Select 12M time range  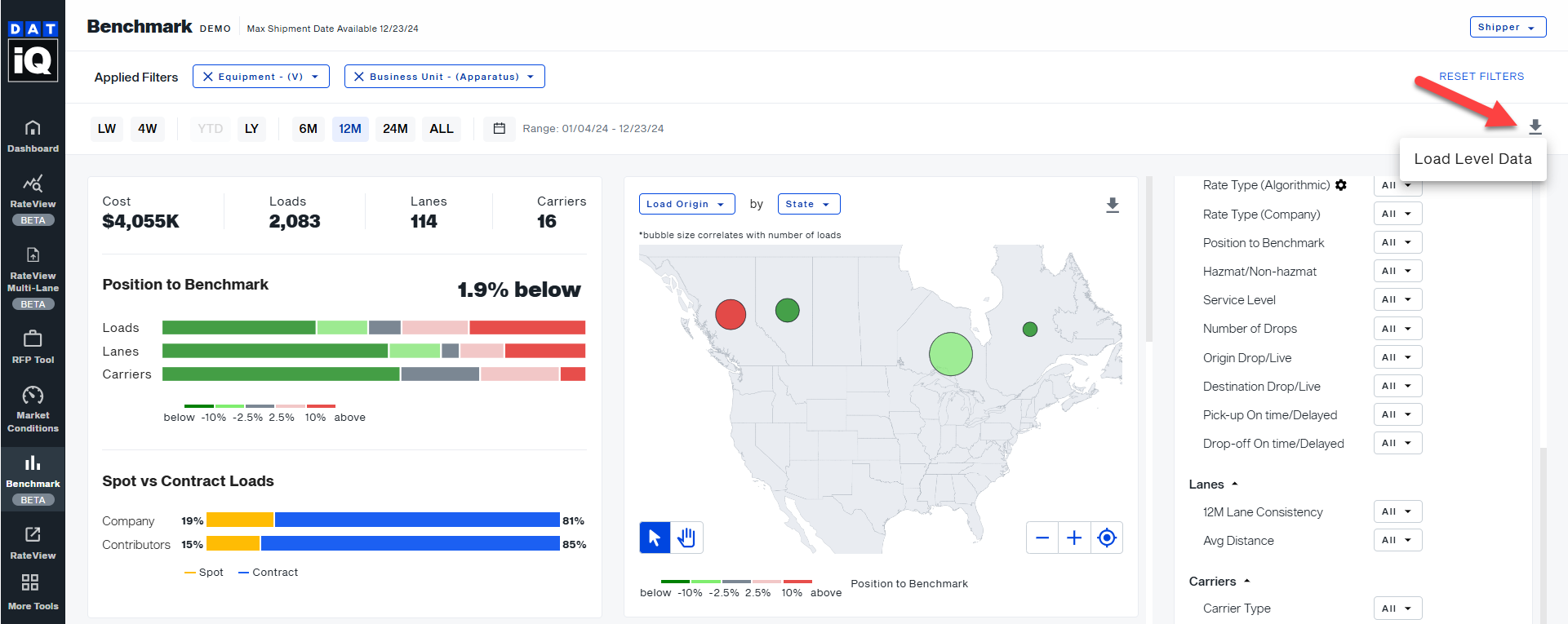(350, 128)
